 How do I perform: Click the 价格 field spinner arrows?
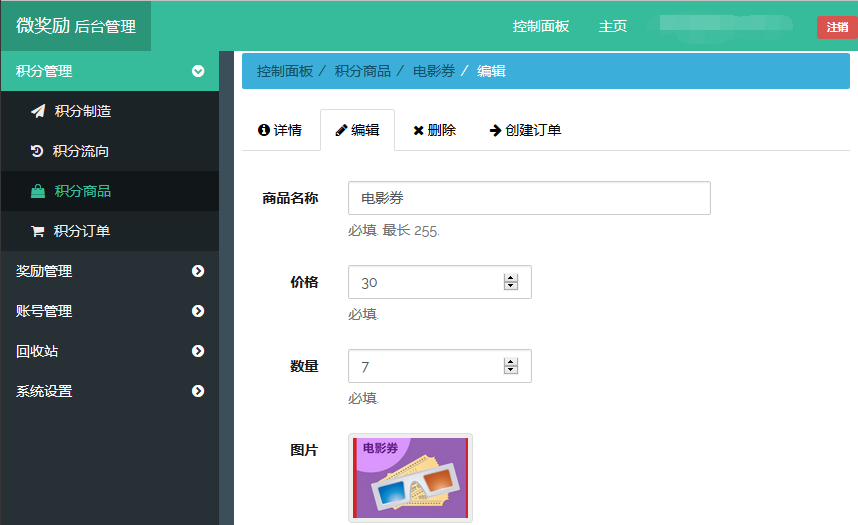click(x=511, y=282)
